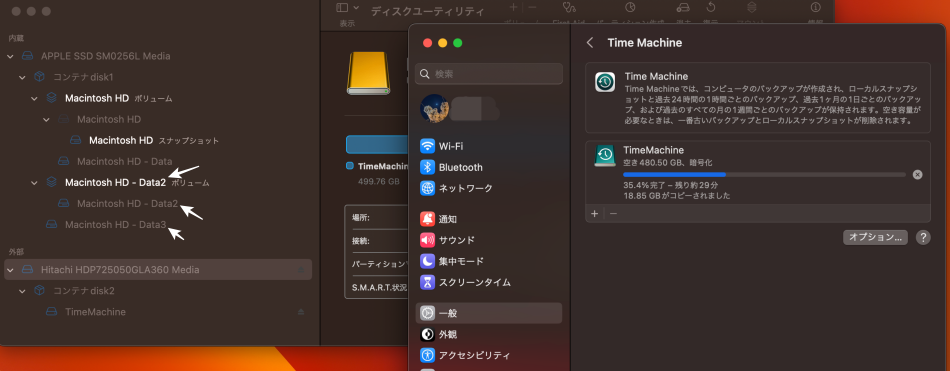Run First Aid via the stethoscope icon
This screenshot has width=950, height=371.
pyautogui.click(x=568, y=7)
